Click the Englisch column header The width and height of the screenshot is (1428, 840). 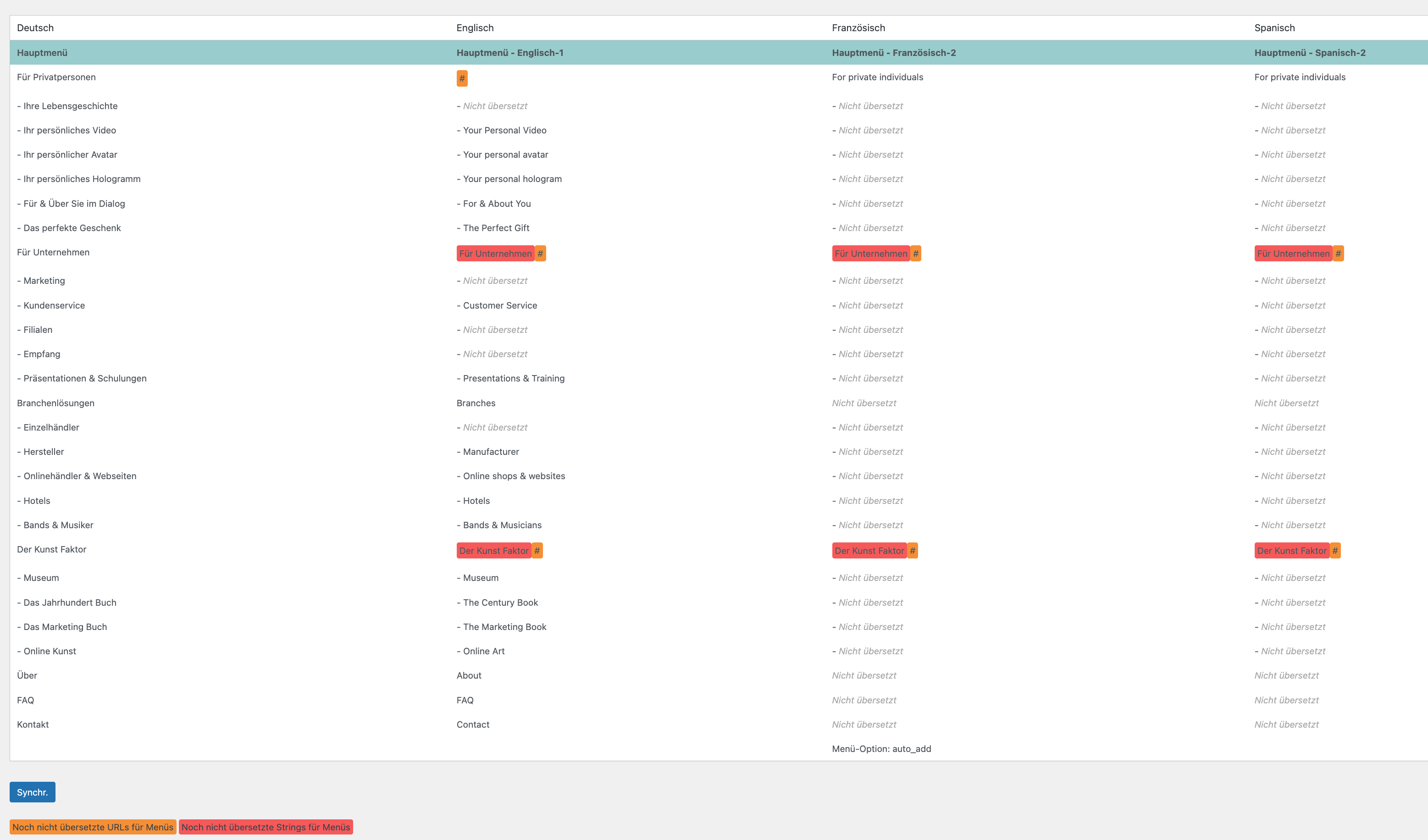click(x=475, y=28)
